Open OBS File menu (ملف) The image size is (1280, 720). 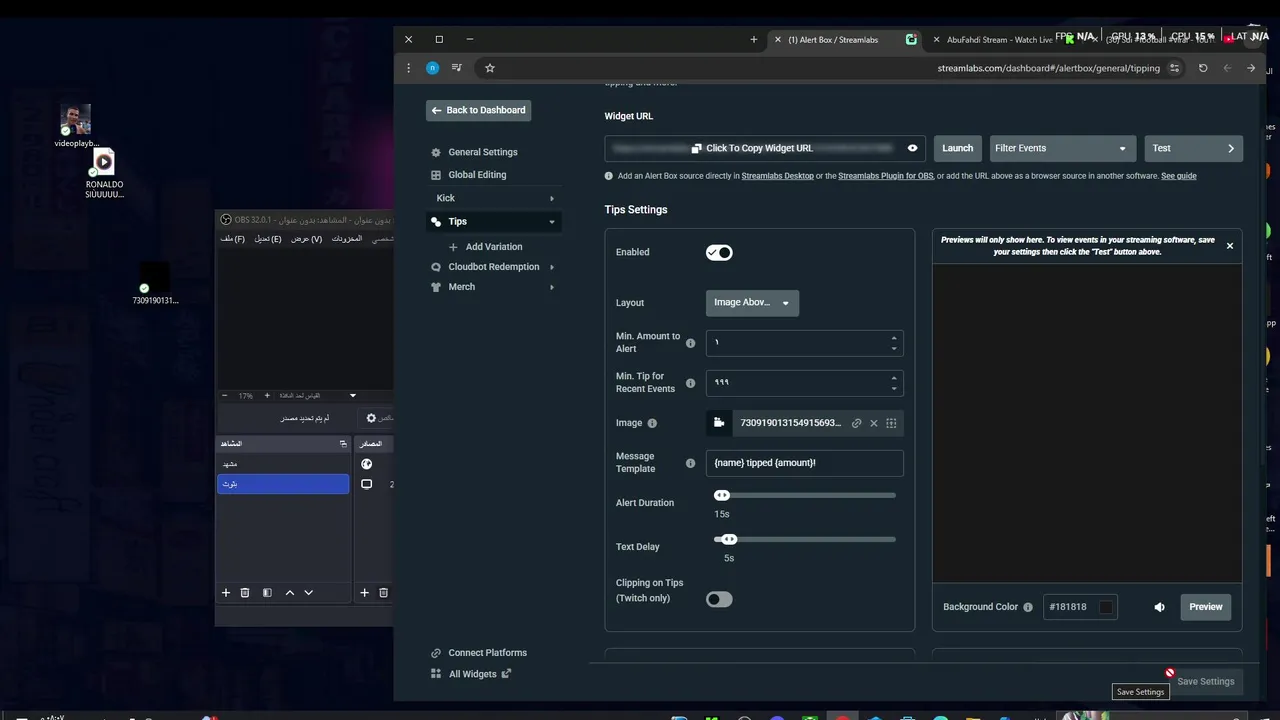point(233,239)
